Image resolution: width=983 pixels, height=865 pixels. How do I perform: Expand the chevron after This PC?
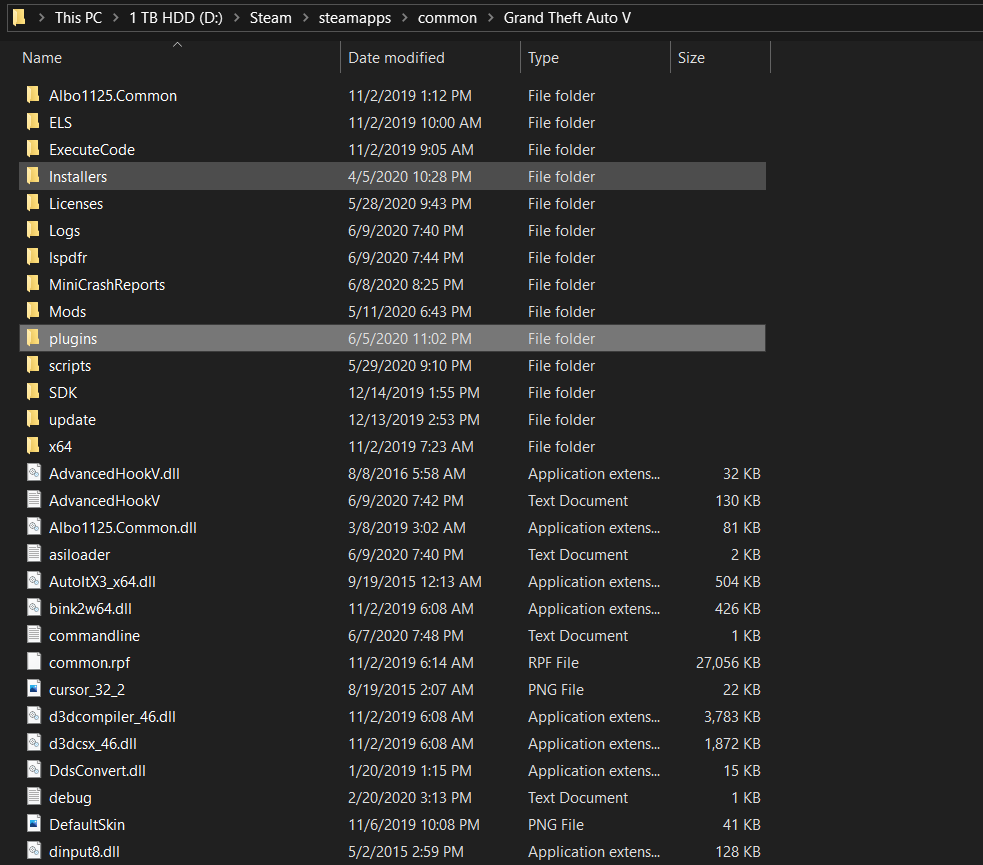116,18
